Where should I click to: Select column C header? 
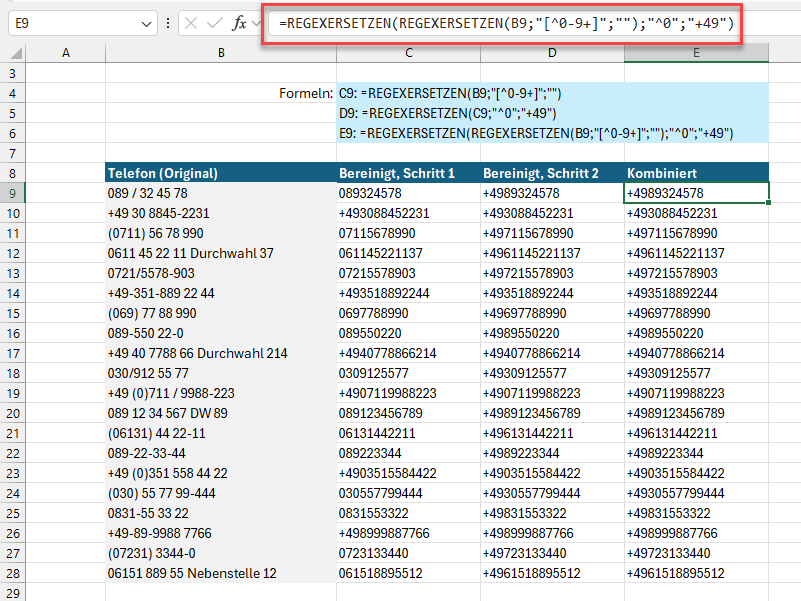click(408, 53)
